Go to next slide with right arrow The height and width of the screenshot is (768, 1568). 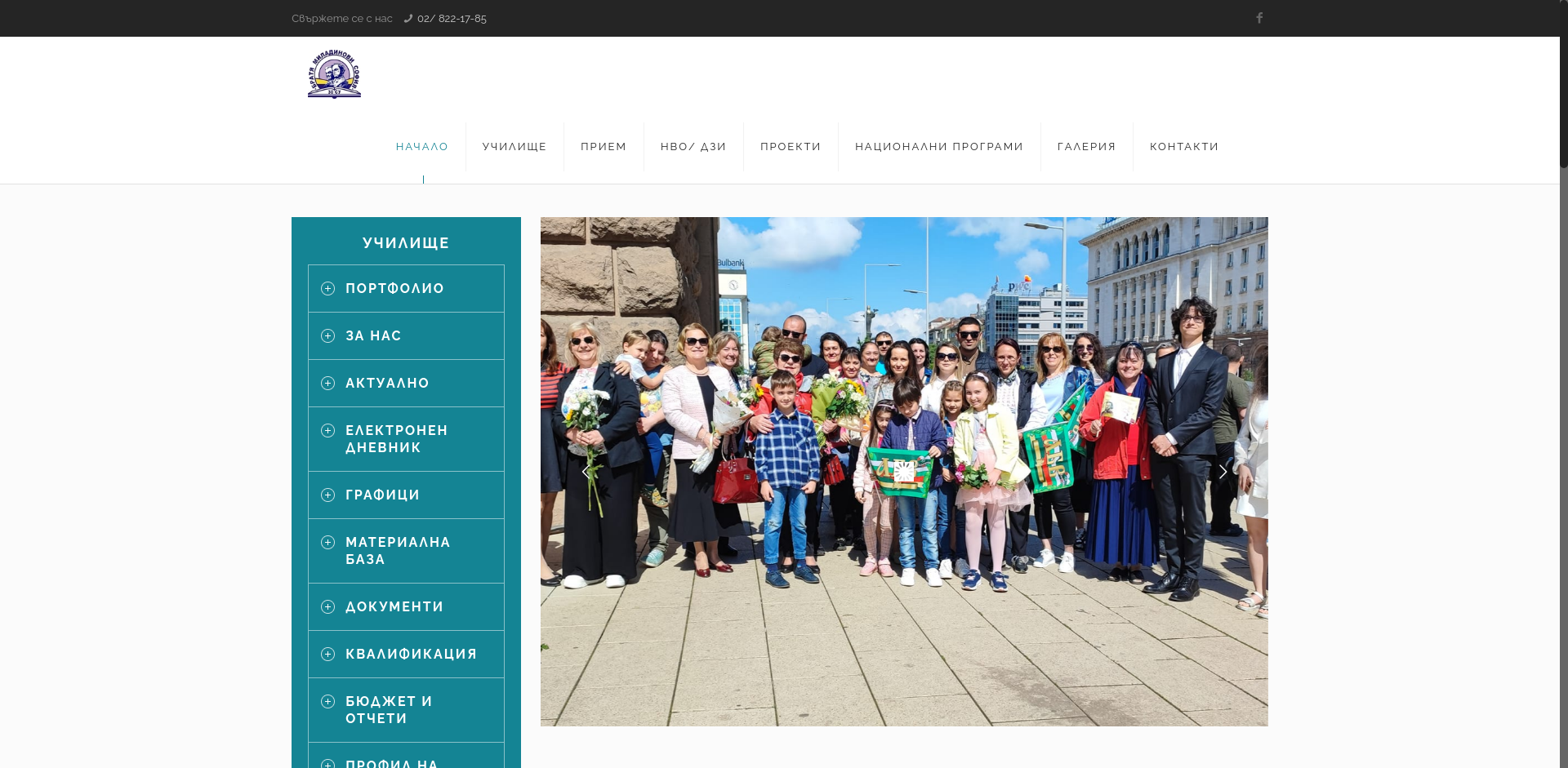click(x=1223, y=472)
